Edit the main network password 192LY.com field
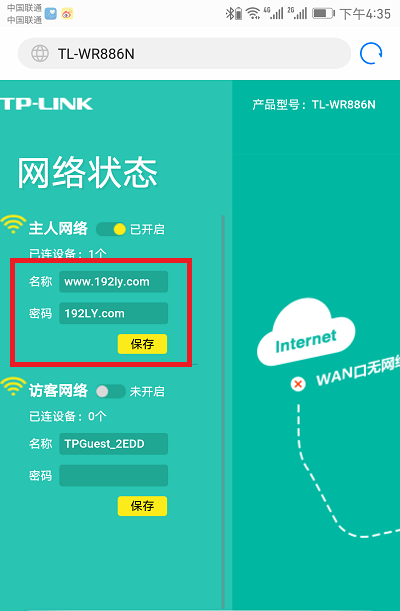 [113, 313]
